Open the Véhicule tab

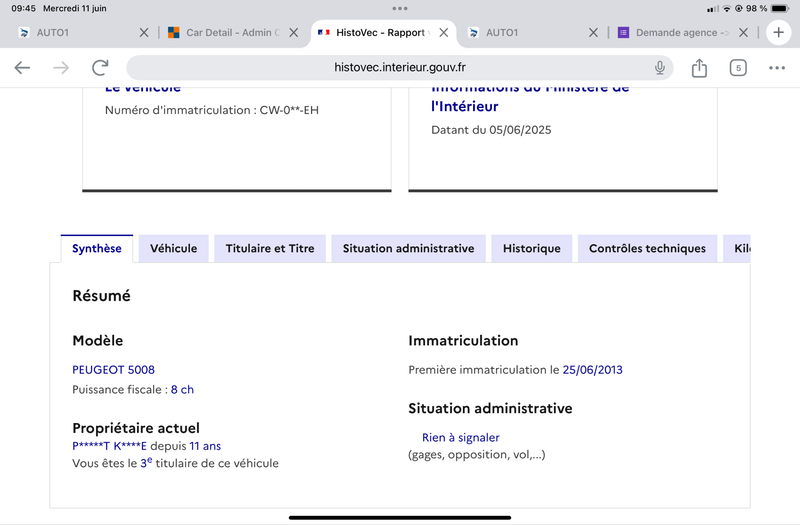tap(173, 248)
